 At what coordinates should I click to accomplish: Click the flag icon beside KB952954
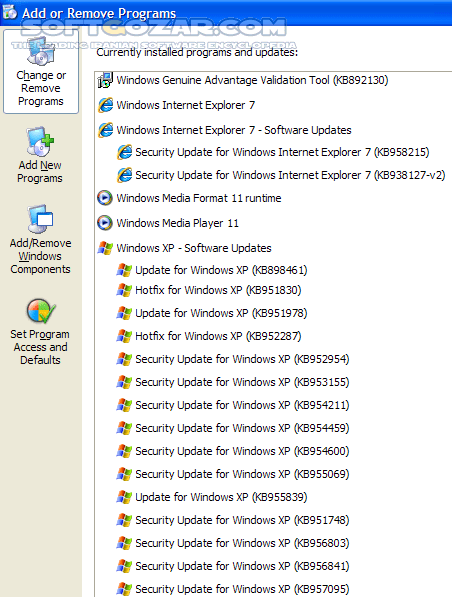point(124,359)
